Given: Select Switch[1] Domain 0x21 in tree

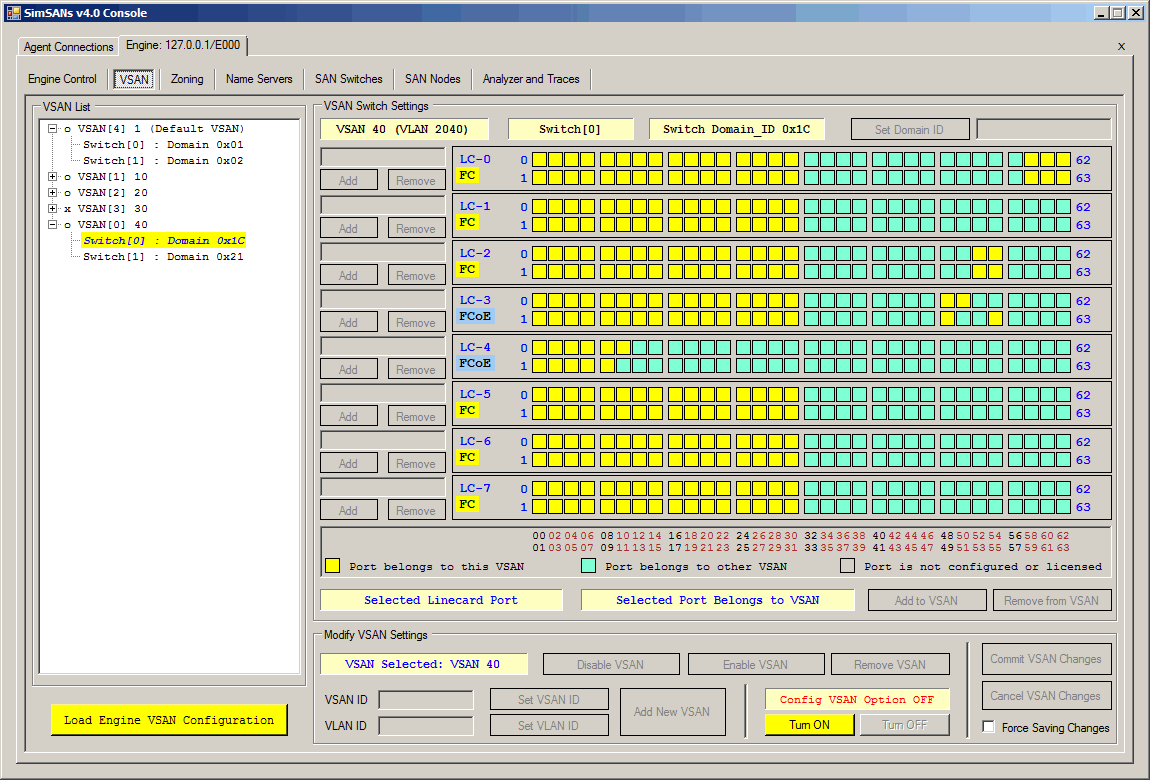Looking at the screenshot, I should pyautogui.click(x=163, y=257).
